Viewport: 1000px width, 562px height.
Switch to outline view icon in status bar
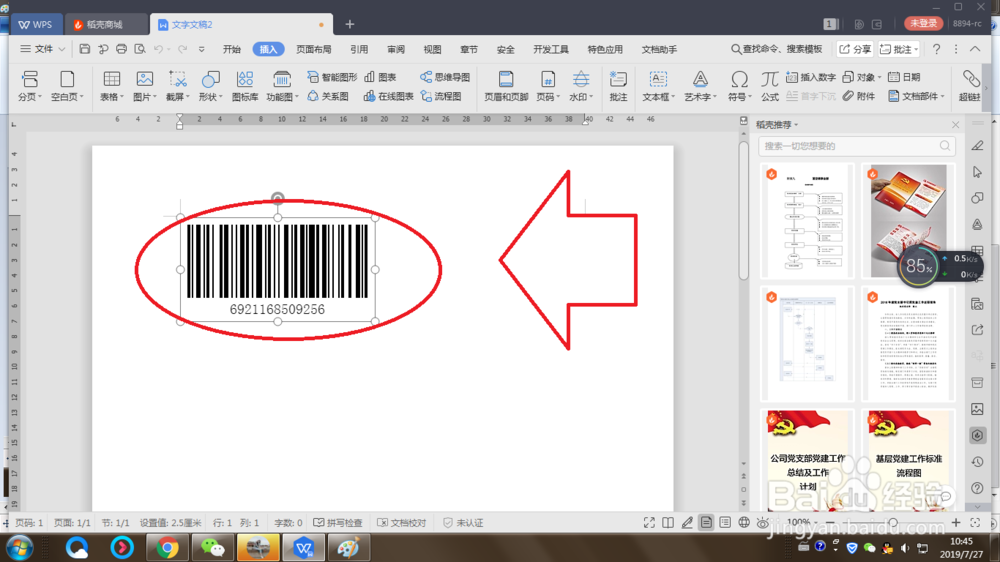pyautogui.click(x=725, y=522)
